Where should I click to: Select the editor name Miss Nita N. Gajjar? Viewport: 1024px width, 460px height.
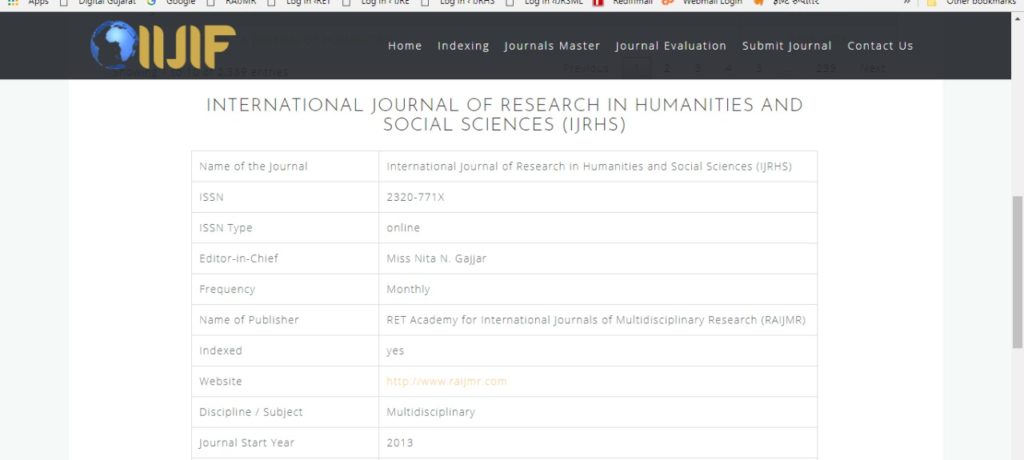click(x=436, y=259)
